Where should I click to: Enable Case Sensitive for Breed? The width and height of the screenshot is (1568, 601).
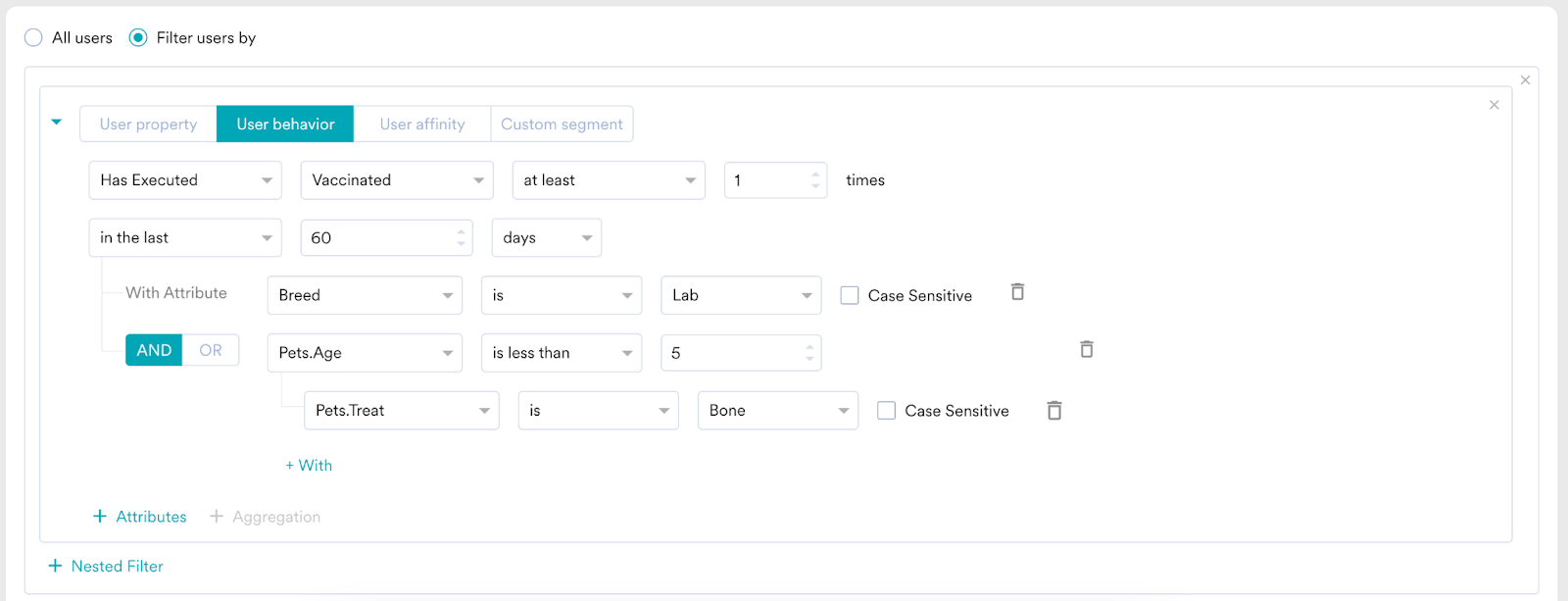coord(850,295)
